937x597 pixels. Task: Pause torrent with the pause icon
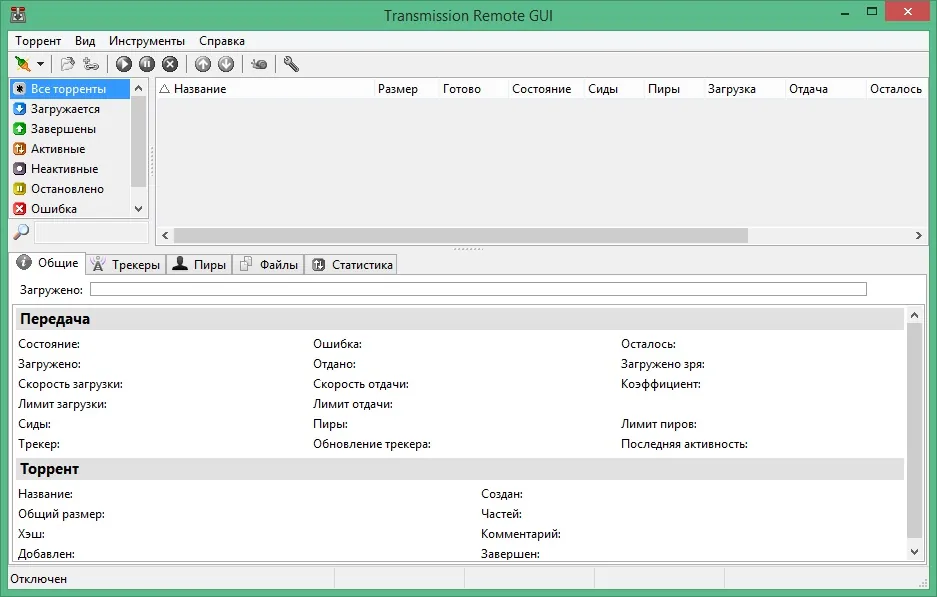pyautogui.click(x=147, y=64)
